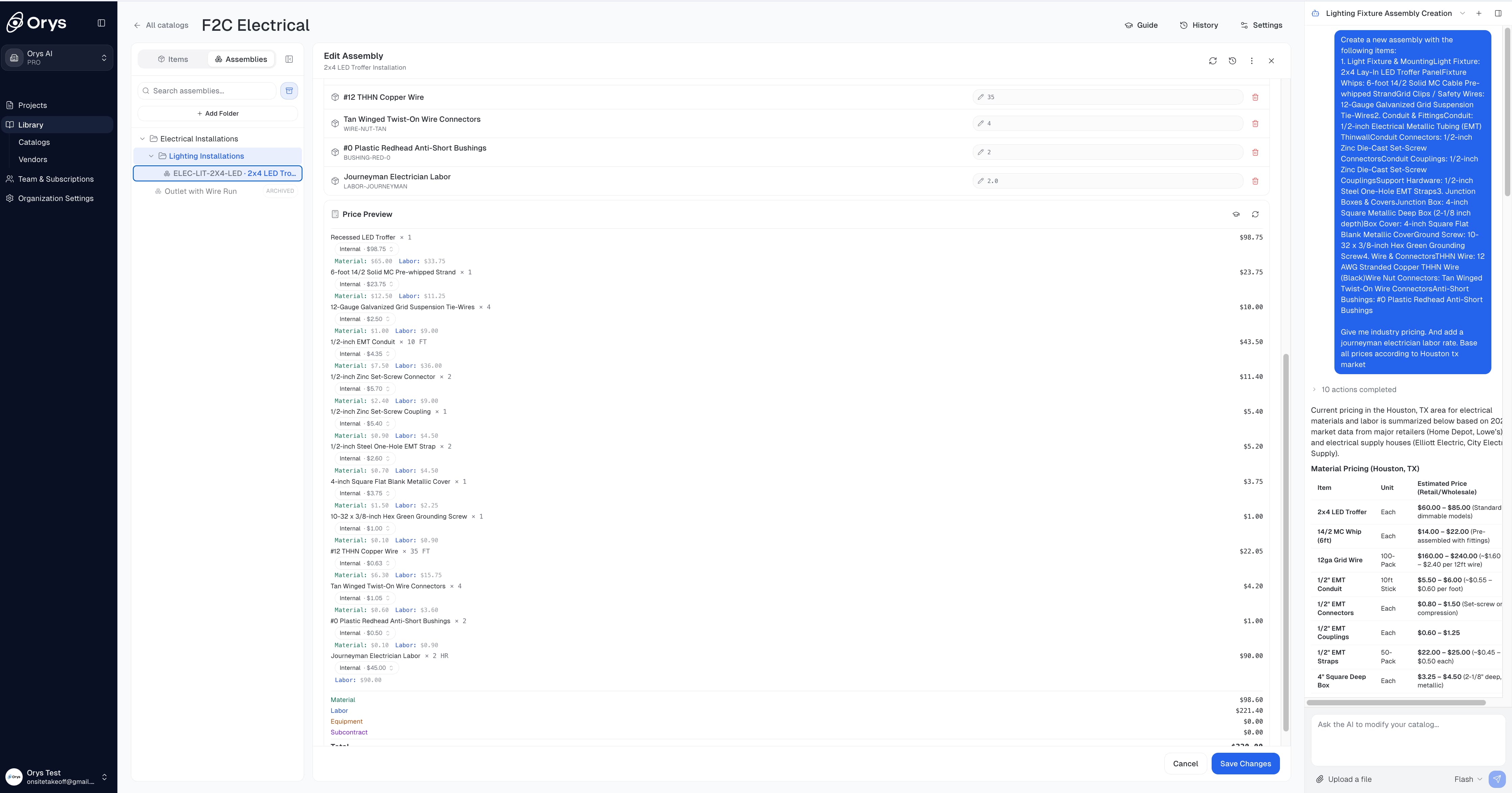
Task: Click the Search assemblies field
Action: click(x=207, y=91)
